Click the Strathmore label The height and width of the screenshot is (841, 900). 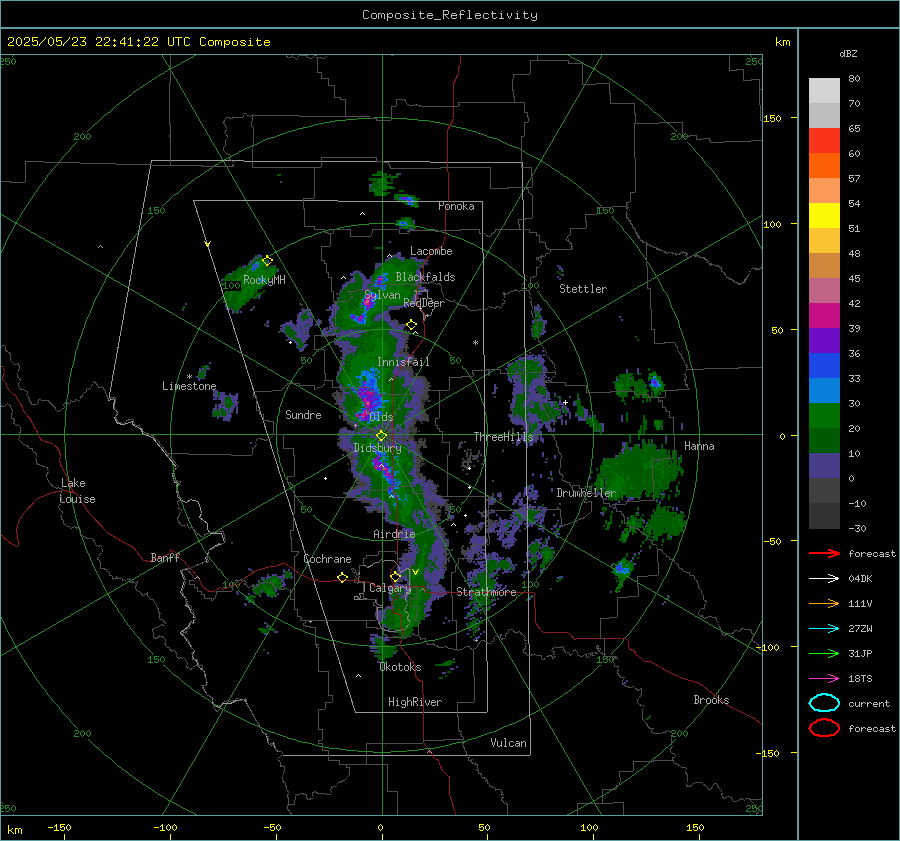486,592
